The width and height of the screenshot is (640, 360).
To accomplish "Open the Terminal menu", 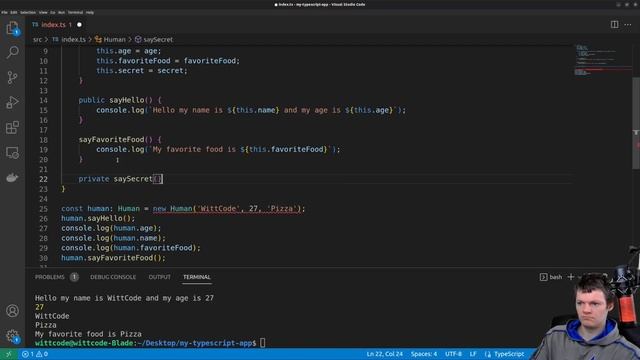I will coord(75,13).
